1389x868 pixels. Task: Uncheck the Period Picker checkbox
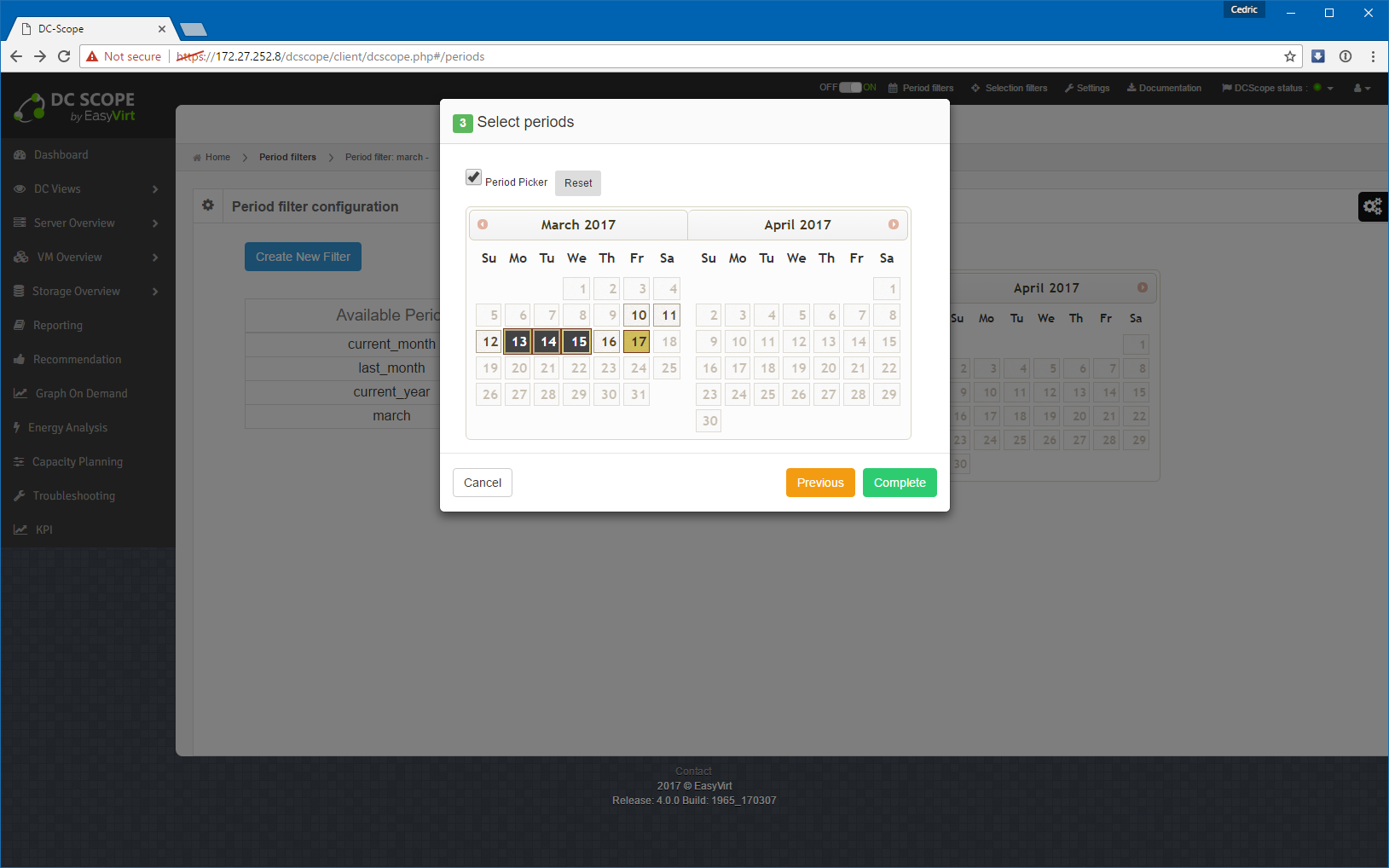pyautogui.click(x=474, y=177)
